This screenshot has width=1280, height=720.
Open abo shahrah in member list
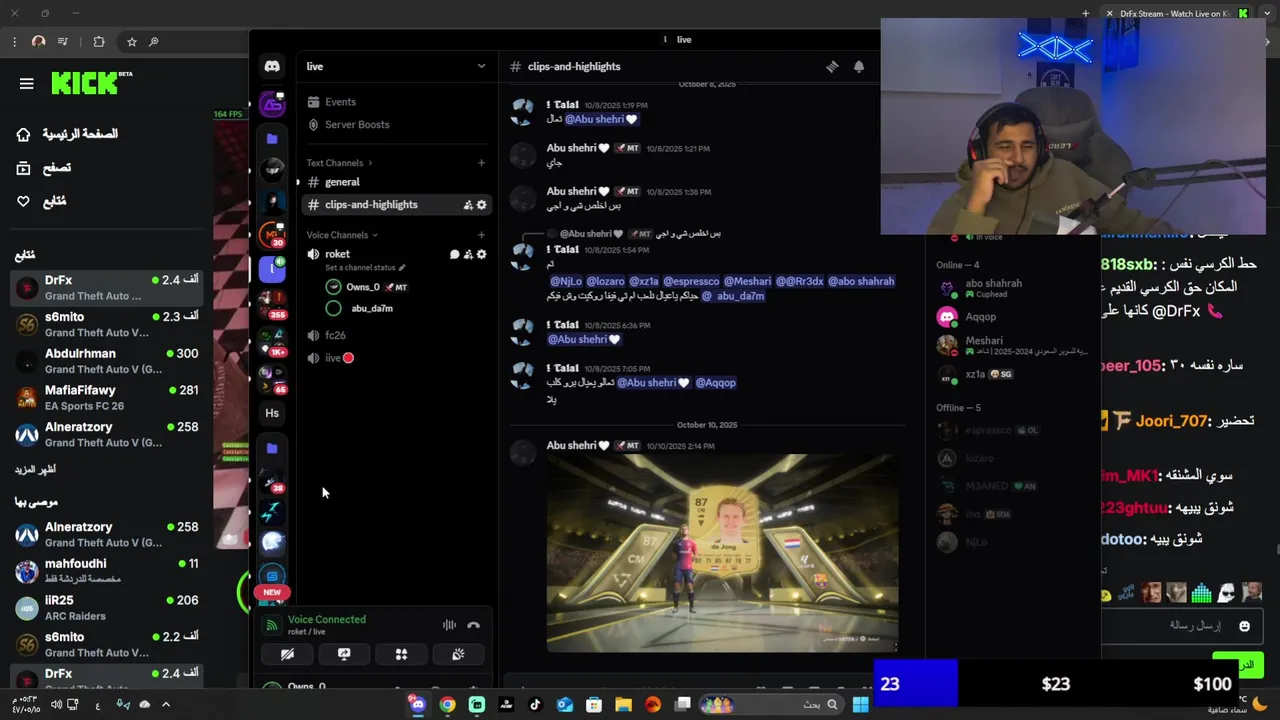(x=1012, y=289)
